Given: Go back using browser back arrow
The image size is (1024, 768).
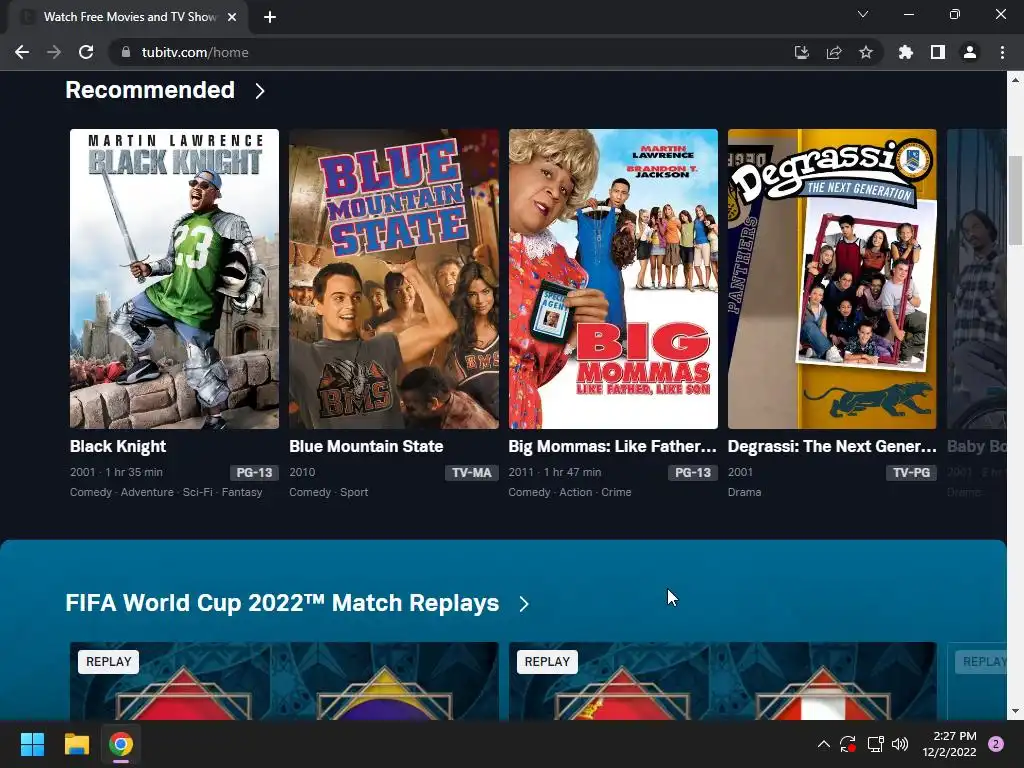Looking at the screenshot, I should click(x=22, y=52).
